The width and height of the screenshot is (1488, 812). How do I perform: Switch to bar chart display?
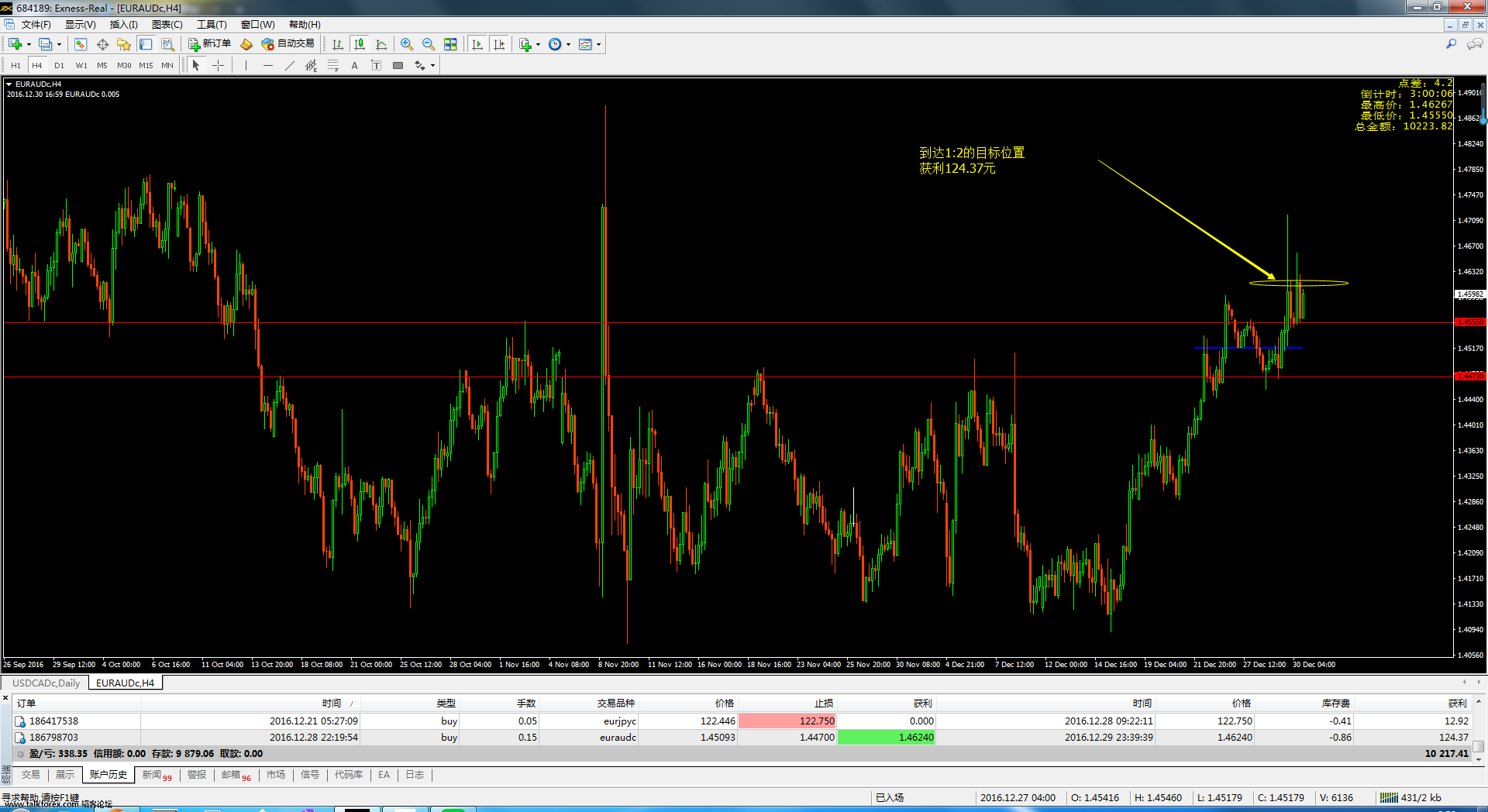point(338,44)
